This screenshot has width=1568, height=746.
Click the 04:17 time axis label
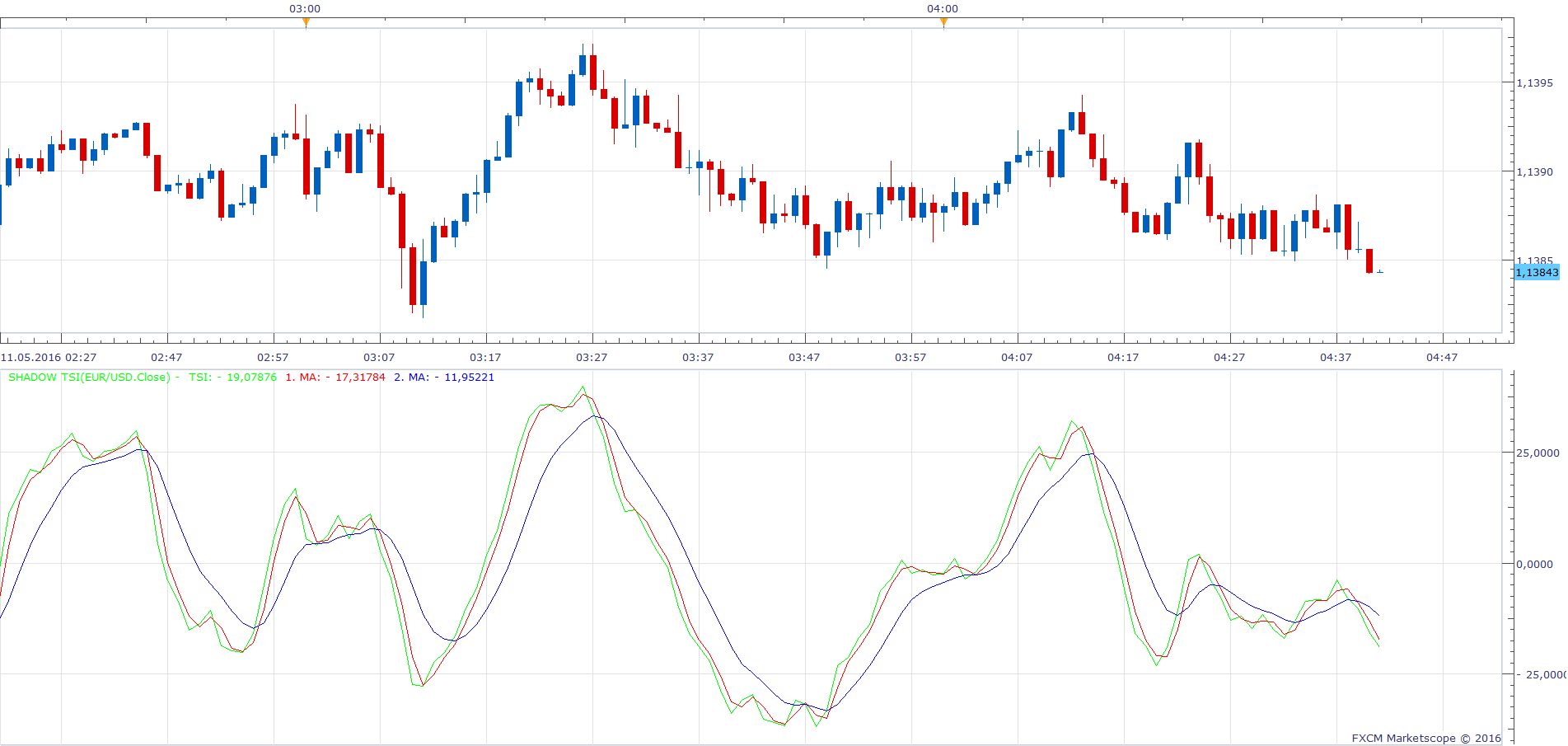tap(1123, 358)
